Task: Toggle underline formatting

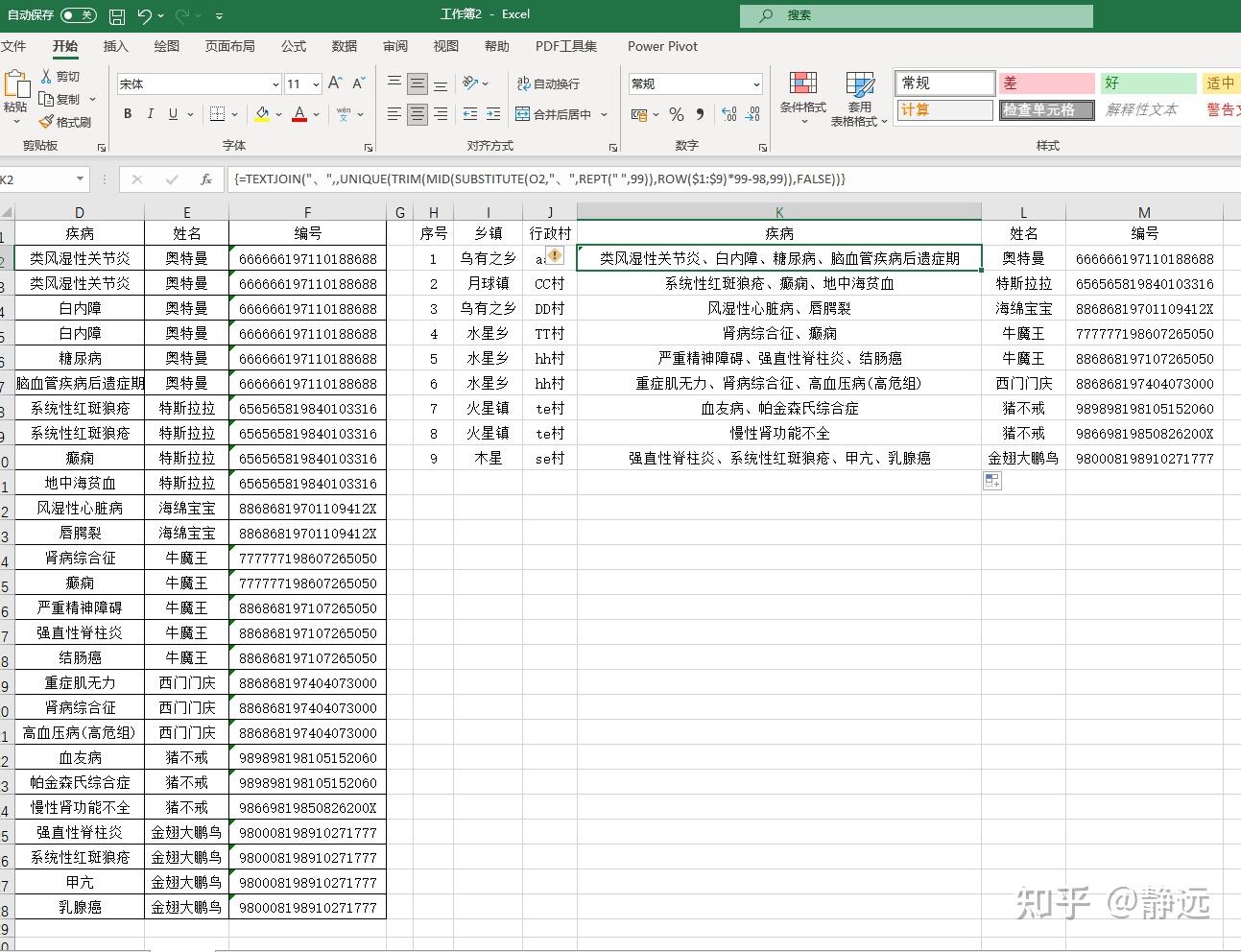Action: click(173, 113)
